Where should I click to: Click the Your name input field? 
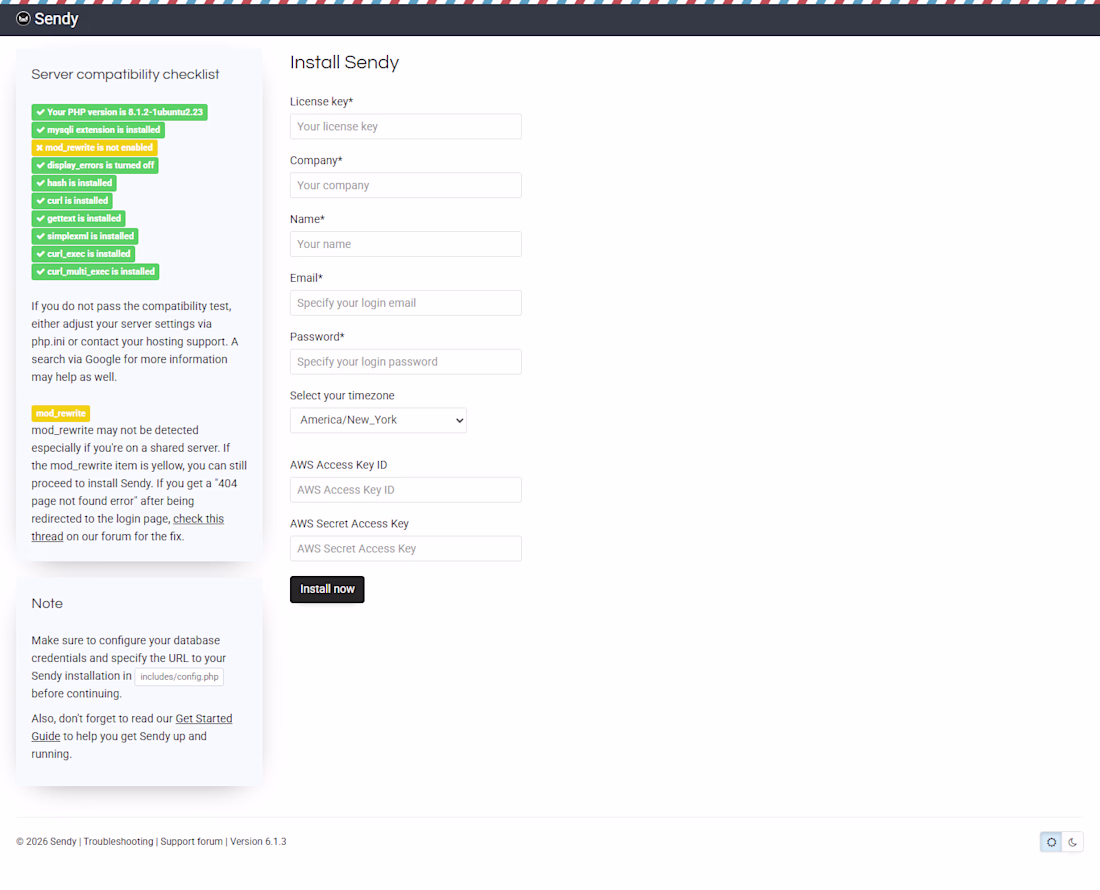tap(405, 244)
